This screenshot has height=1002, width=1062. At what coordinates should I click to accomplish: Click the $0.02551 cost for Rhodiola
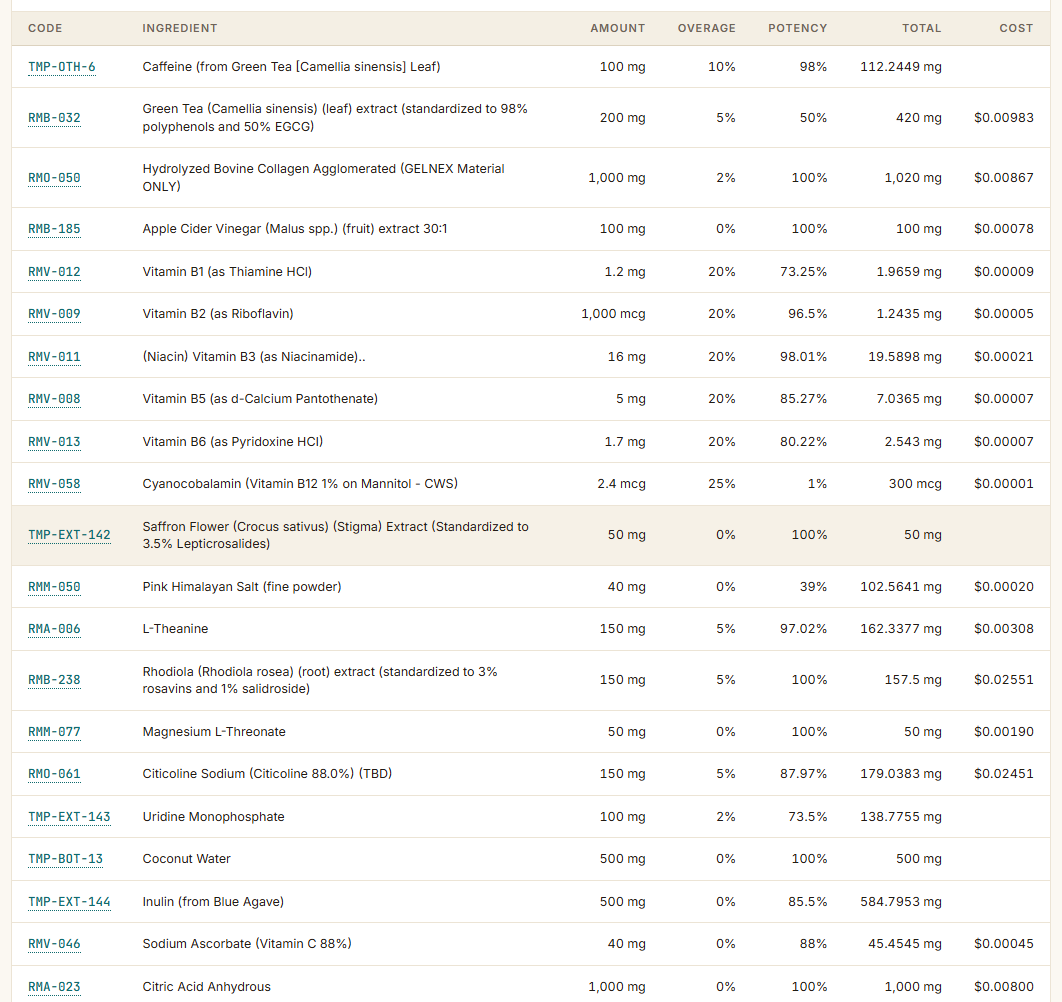(x=1004, y=680)
